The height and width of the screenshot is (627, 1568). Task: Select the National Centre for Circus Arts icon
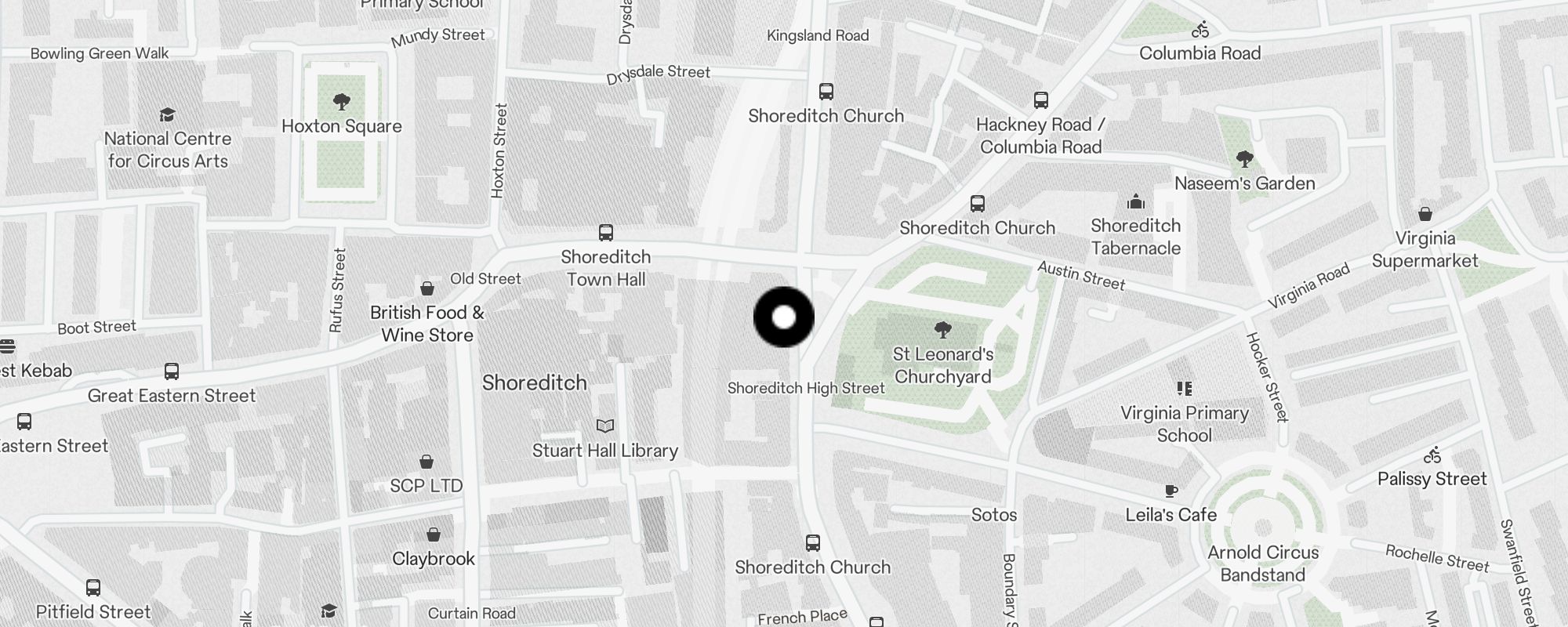click(x=167, y=114)
